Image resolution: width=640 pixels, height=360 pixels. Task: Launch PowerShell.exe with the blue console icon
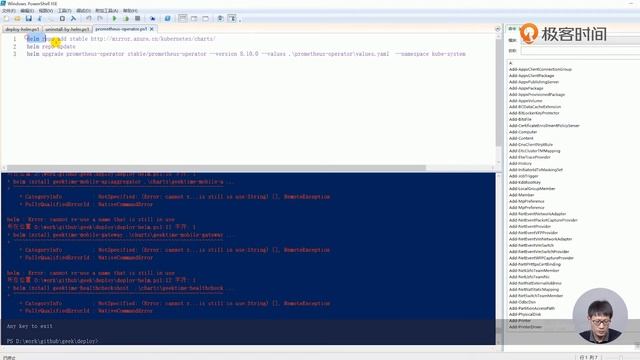point(168,18)
